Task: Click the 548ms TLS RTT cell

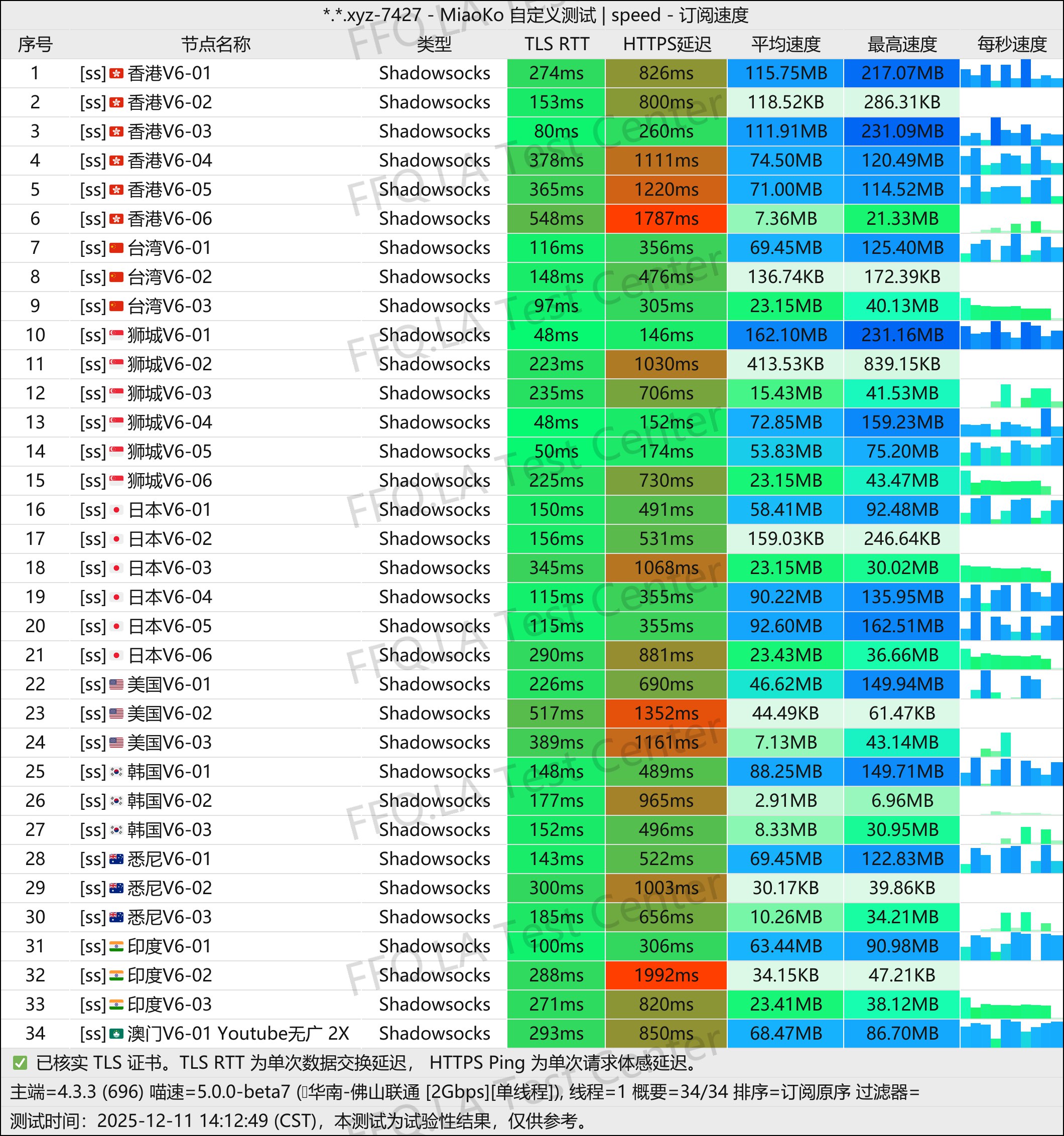Action: pyautogui.click(x=556, y=219)
